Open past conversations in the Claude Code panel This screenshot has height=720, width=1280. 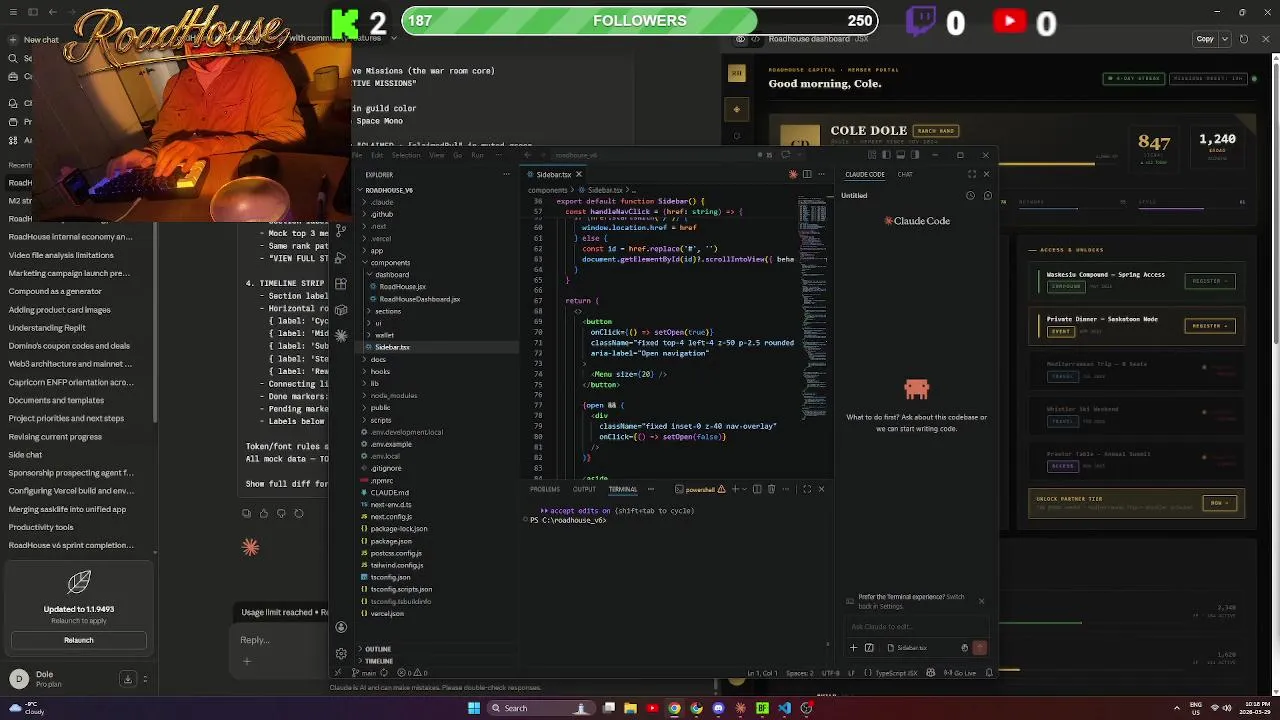tap(970, 196)
